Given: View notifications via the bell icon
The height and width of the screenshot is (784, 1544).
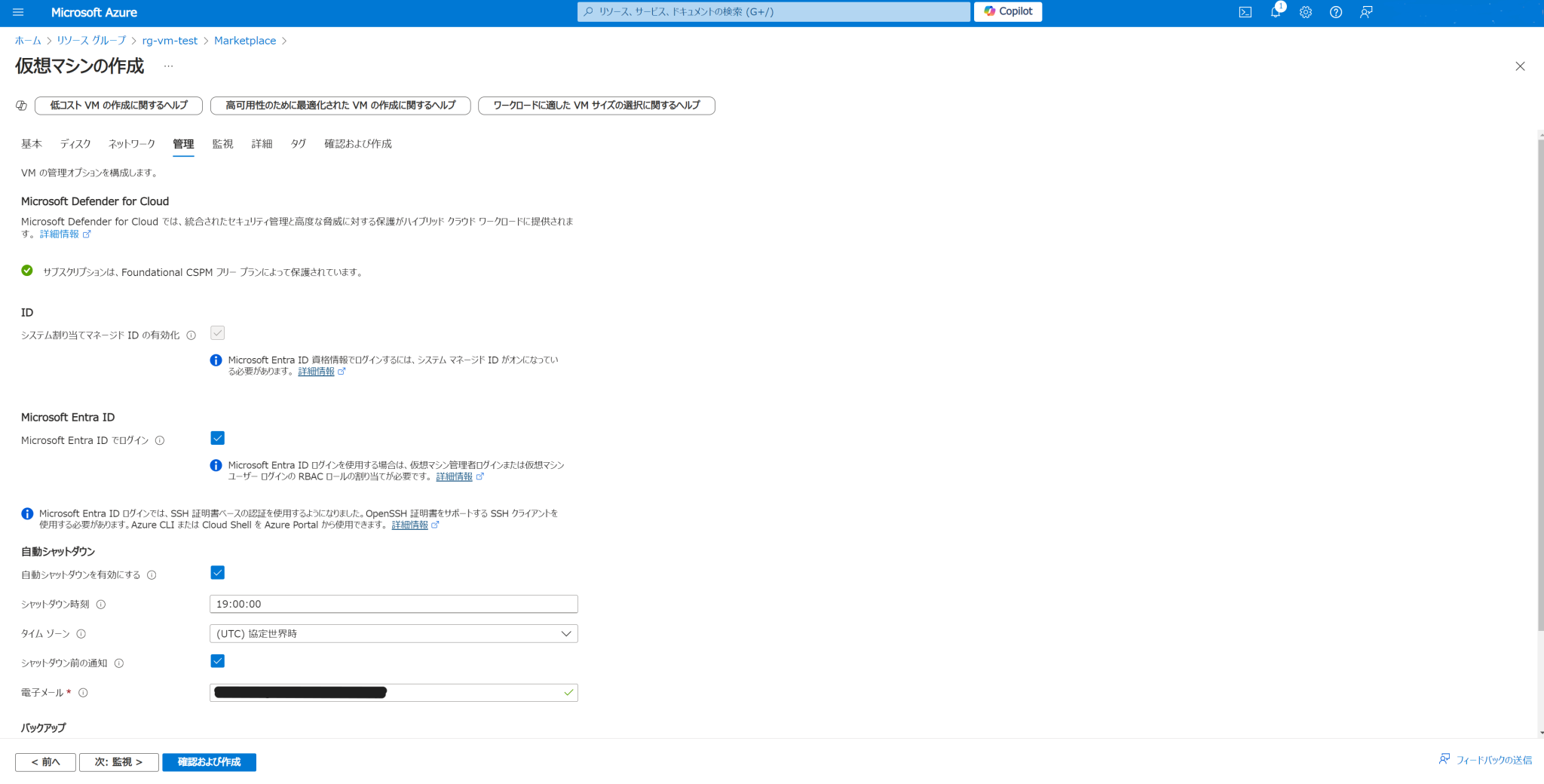Looking at the screenshot, I should click(1275, 12).
